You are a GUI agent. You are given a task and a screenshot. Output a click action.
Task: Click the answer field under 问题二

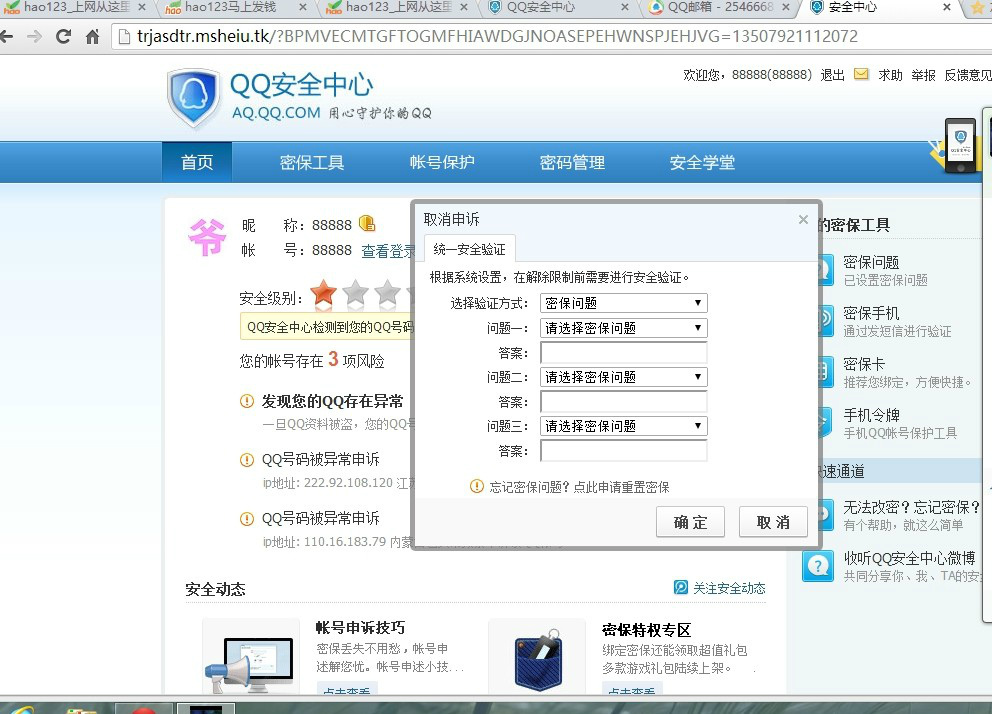(x=624, y=401)
